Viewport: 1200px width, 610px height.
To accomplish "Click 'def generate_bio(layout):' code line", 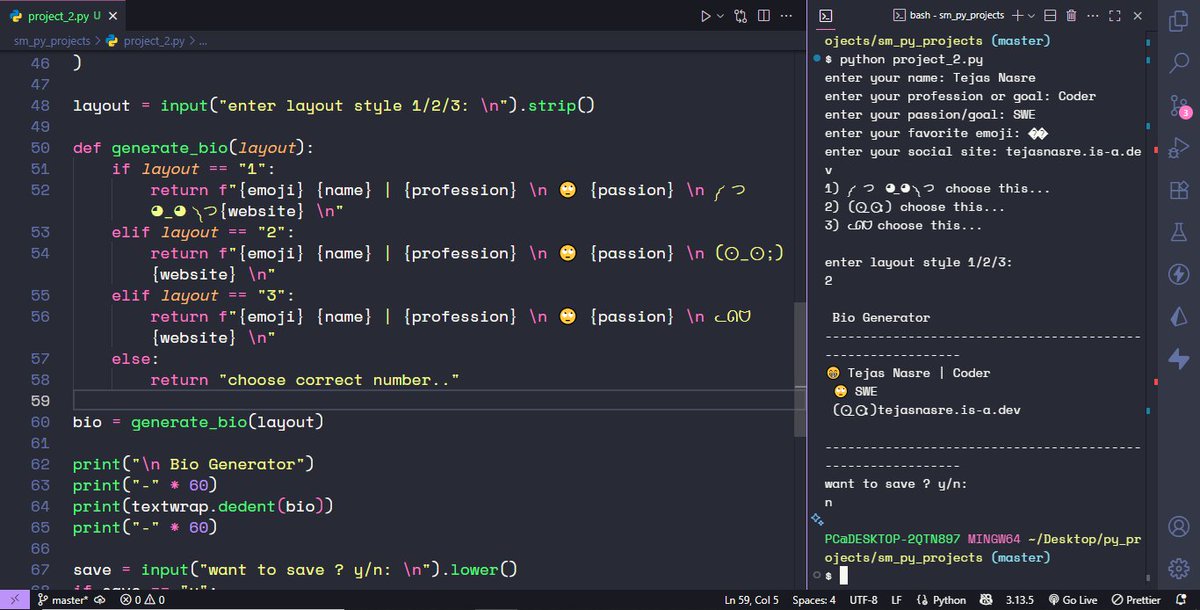I will pos(193,148).
